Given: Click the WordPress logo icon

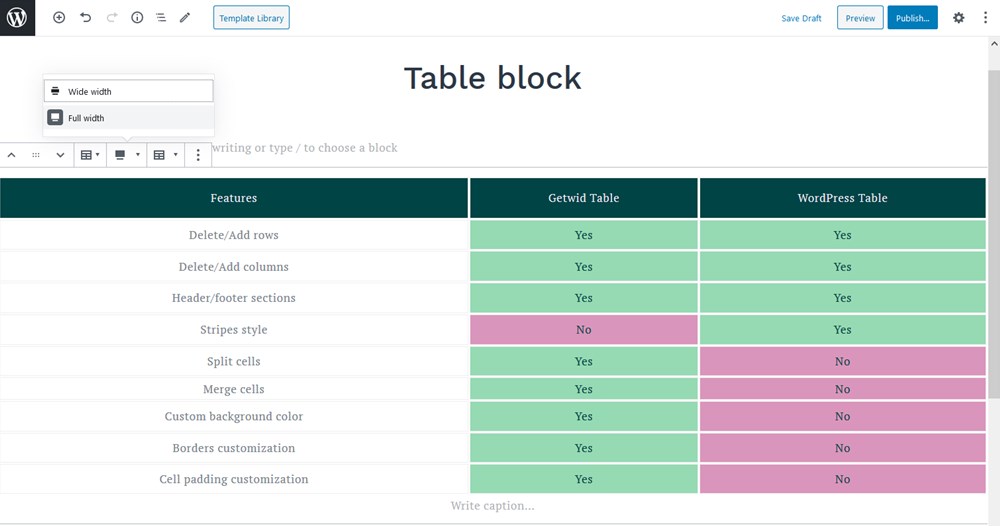Looking at the screenshot, I should click(17, 18).
